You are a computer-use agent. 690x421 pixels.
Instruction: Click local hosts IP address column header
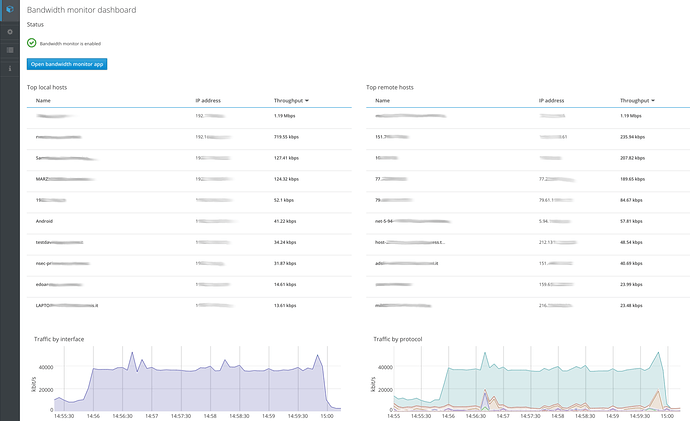click(208, 101)
